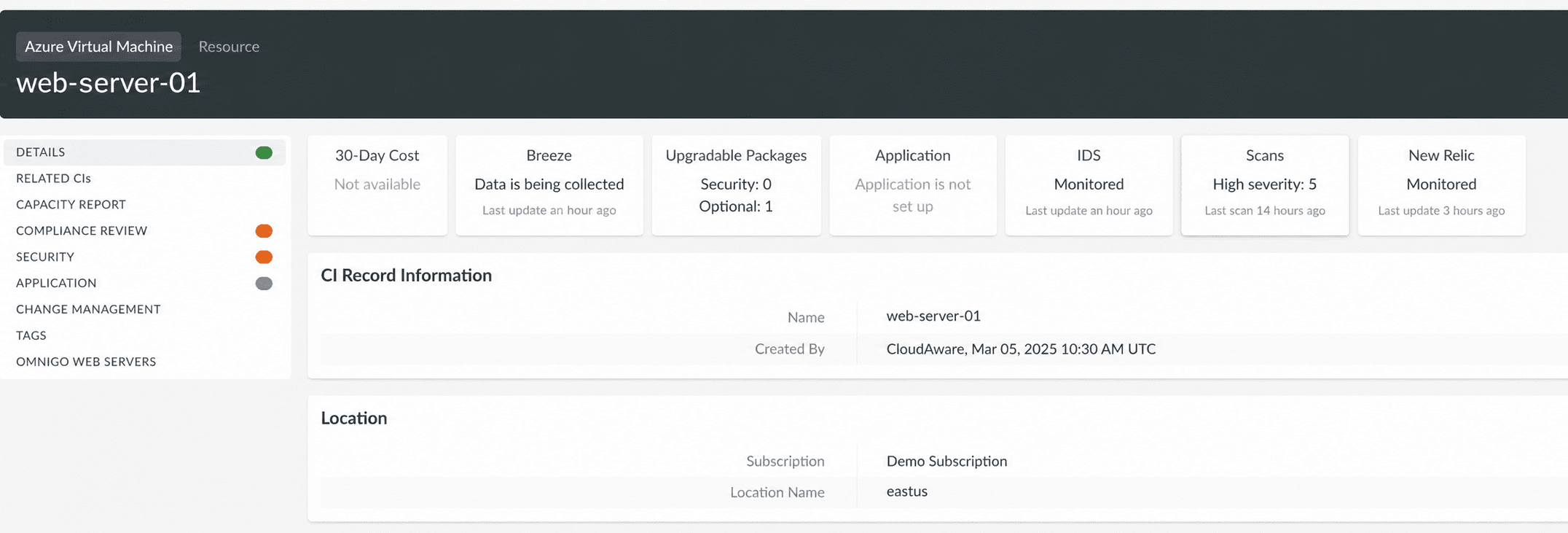1568x533 pixels.
Task: Open the Application not set up card
Action: pos(913,185)
